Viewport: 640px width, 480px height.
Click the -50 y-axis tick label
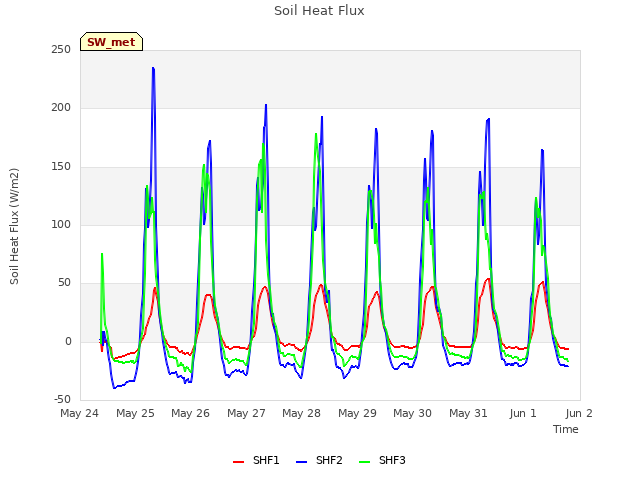[62, 399]
